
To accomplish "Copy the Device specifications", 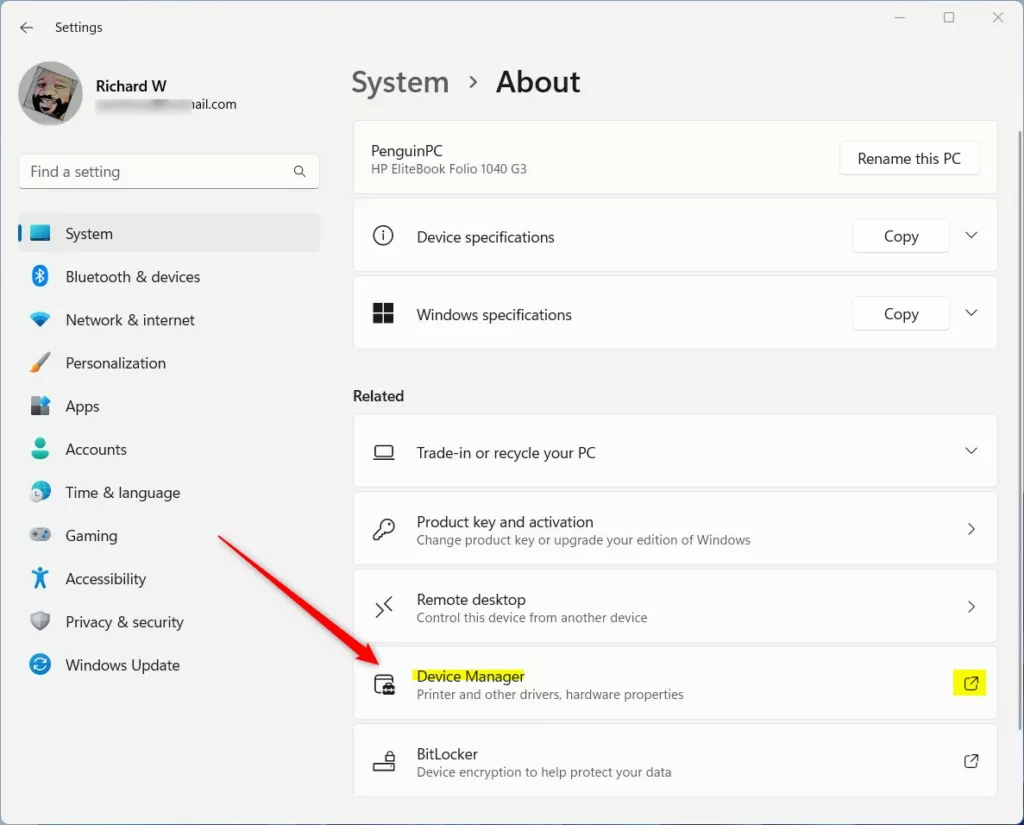I will (x=901, y=236).
